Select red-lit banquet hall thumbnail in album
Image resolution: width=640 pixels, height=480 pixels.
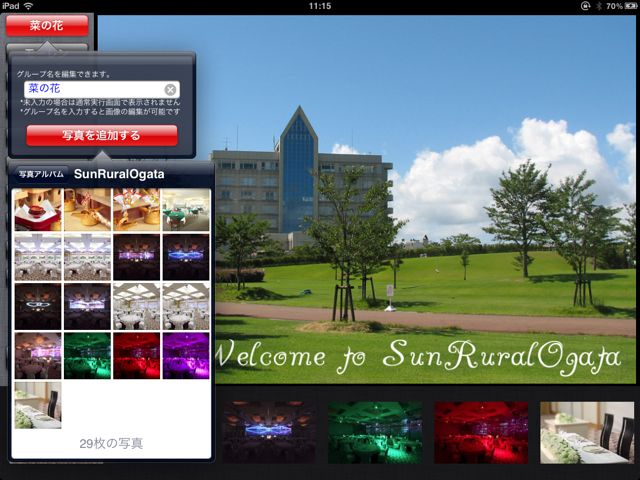click(137, 356)
